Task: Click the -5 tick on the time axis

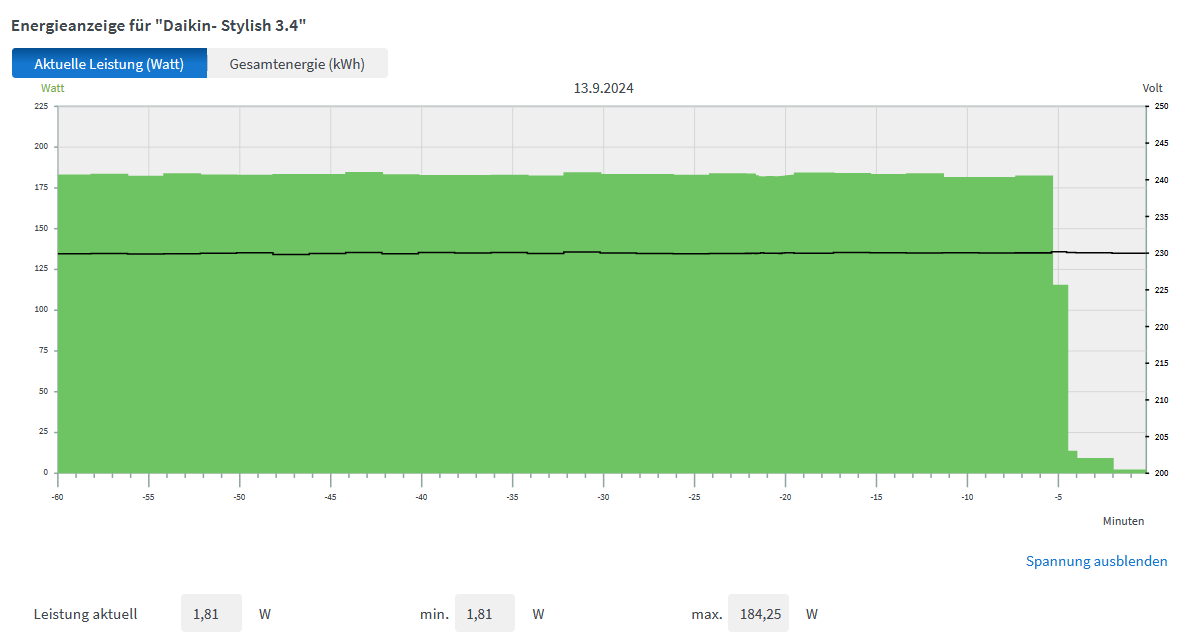Action: point(1058,497)
